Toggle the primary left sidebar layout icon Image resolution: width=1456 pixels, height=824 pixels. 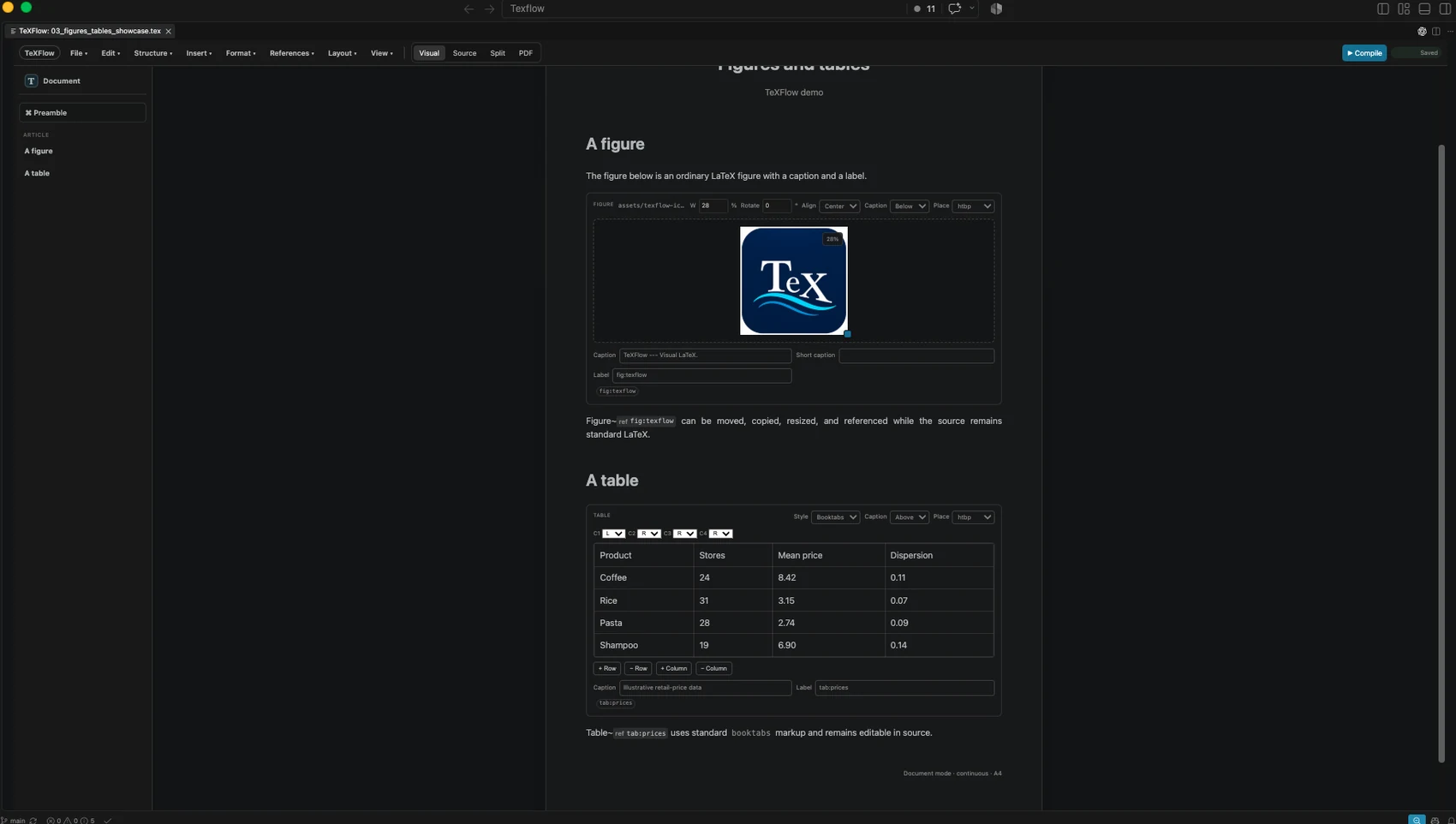tap(1382, 9)
